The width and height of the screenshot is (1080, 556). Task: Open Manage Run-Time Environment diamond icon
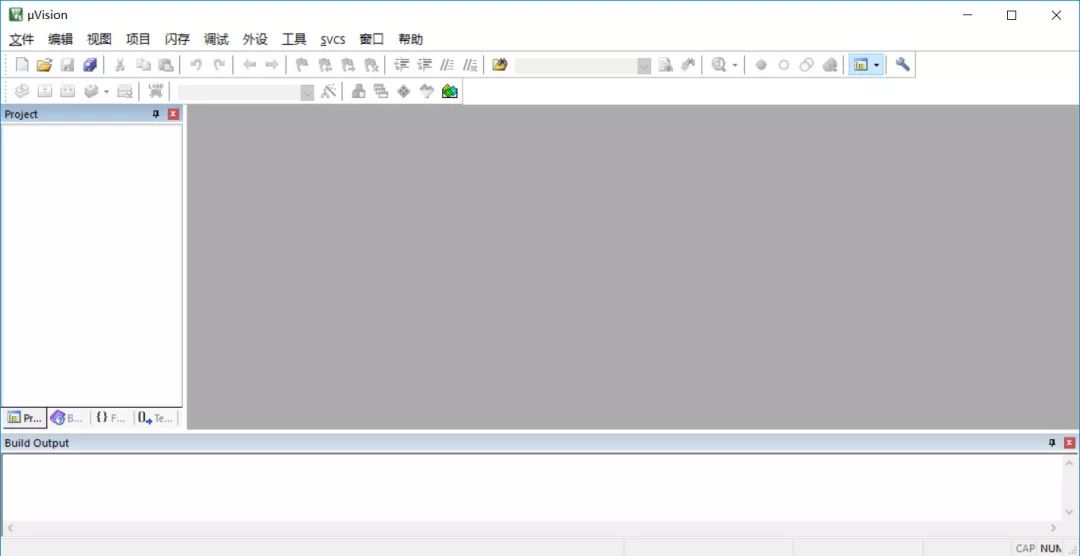[404, 91]
